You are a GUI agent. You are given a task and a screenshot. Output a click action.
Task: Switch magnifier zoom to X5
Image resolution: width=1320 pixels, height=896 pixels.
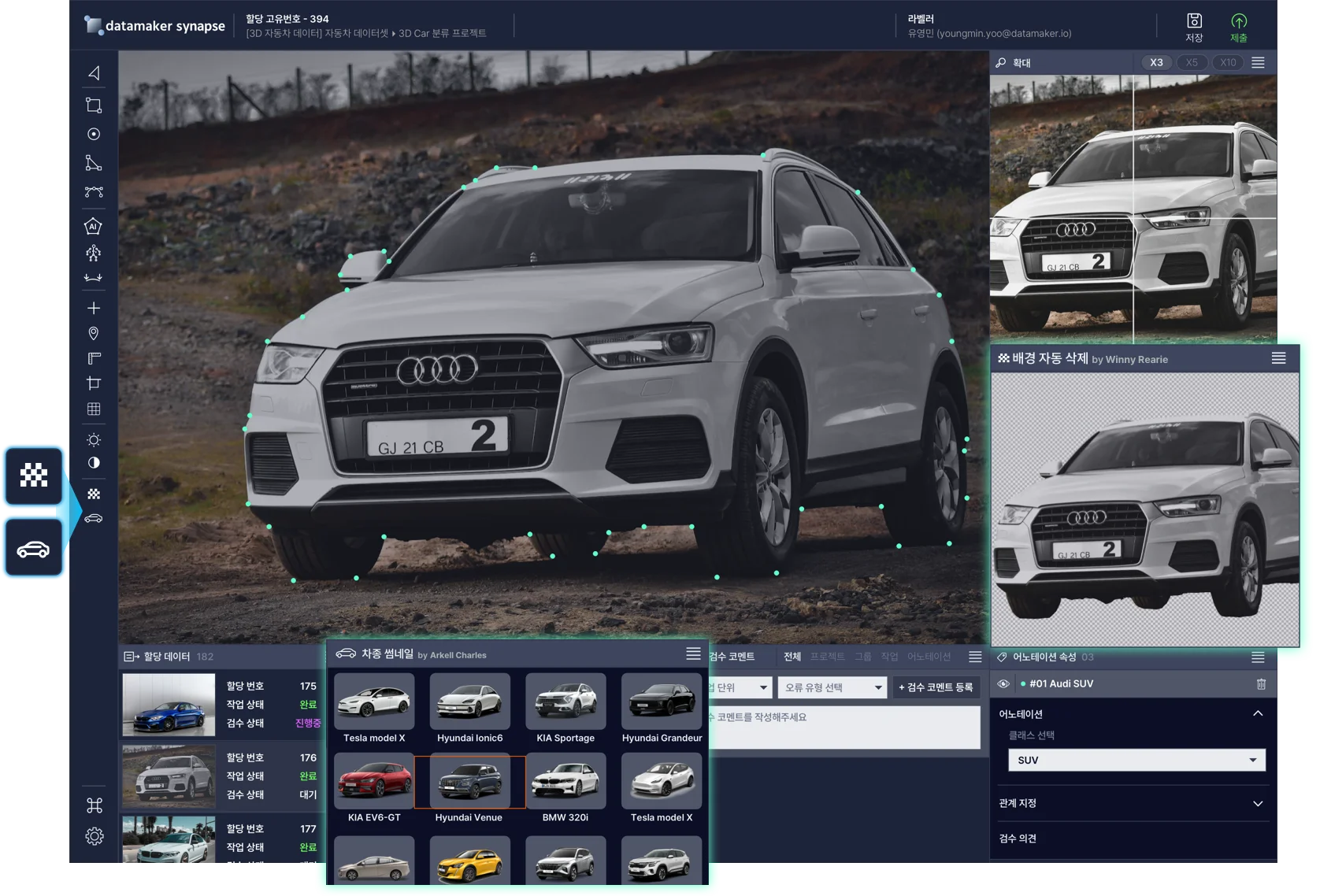(x=1192, y=63)
